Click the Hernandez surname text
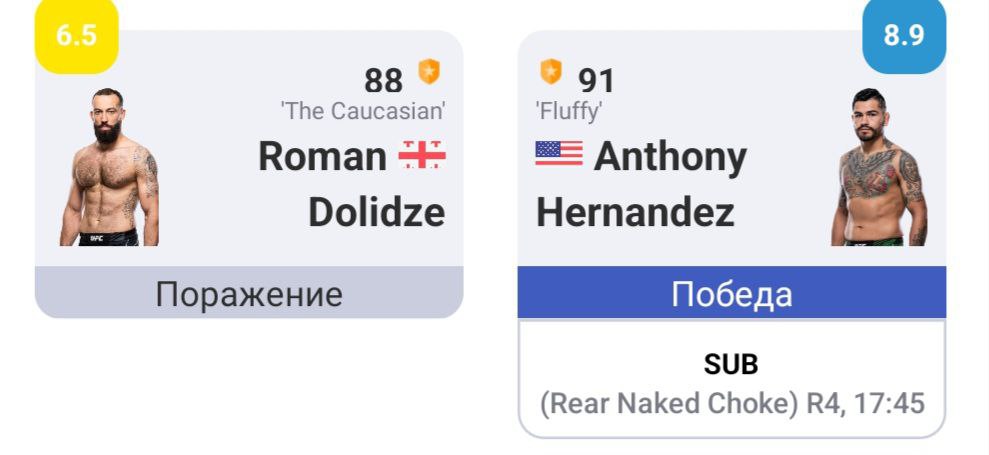Image resolution: width=989 pixels, height=455 pixels. [635, 213]
